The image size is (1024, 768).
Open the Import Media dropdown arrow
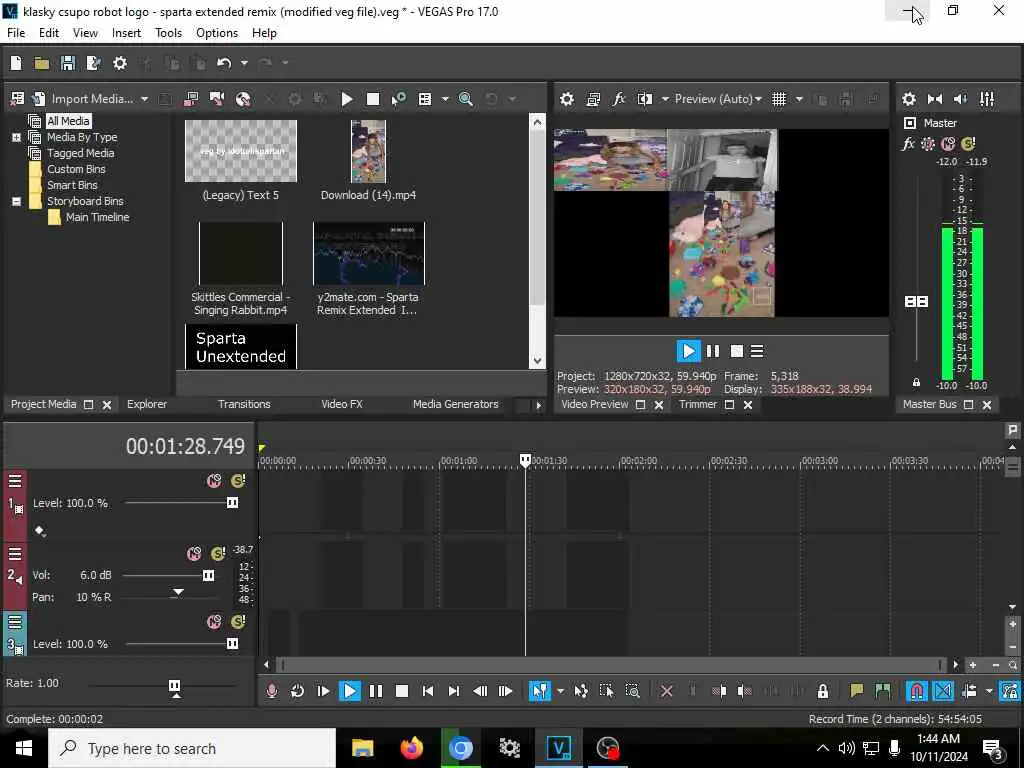144,99
